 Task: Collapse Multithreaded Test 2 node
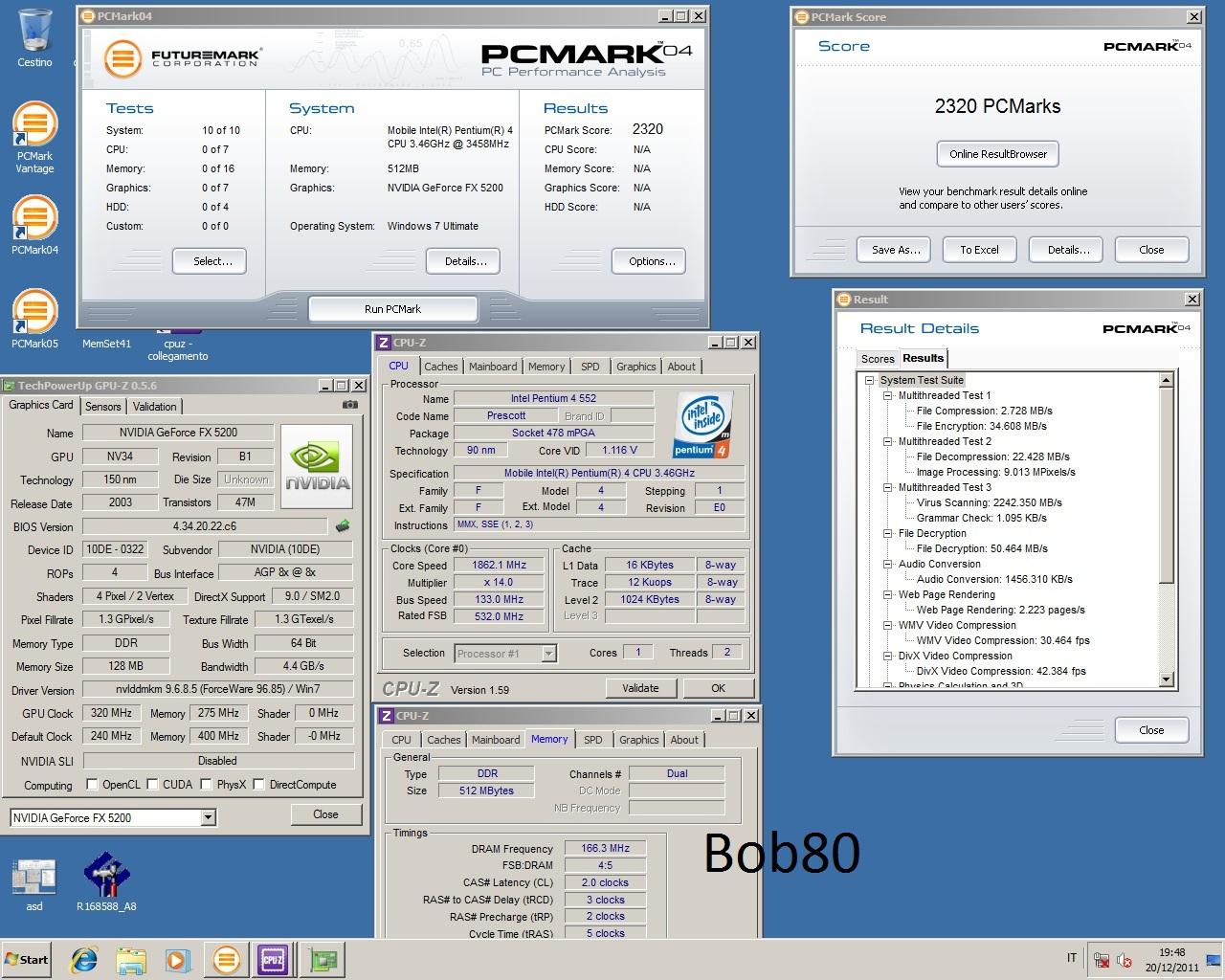click(887, 441)
